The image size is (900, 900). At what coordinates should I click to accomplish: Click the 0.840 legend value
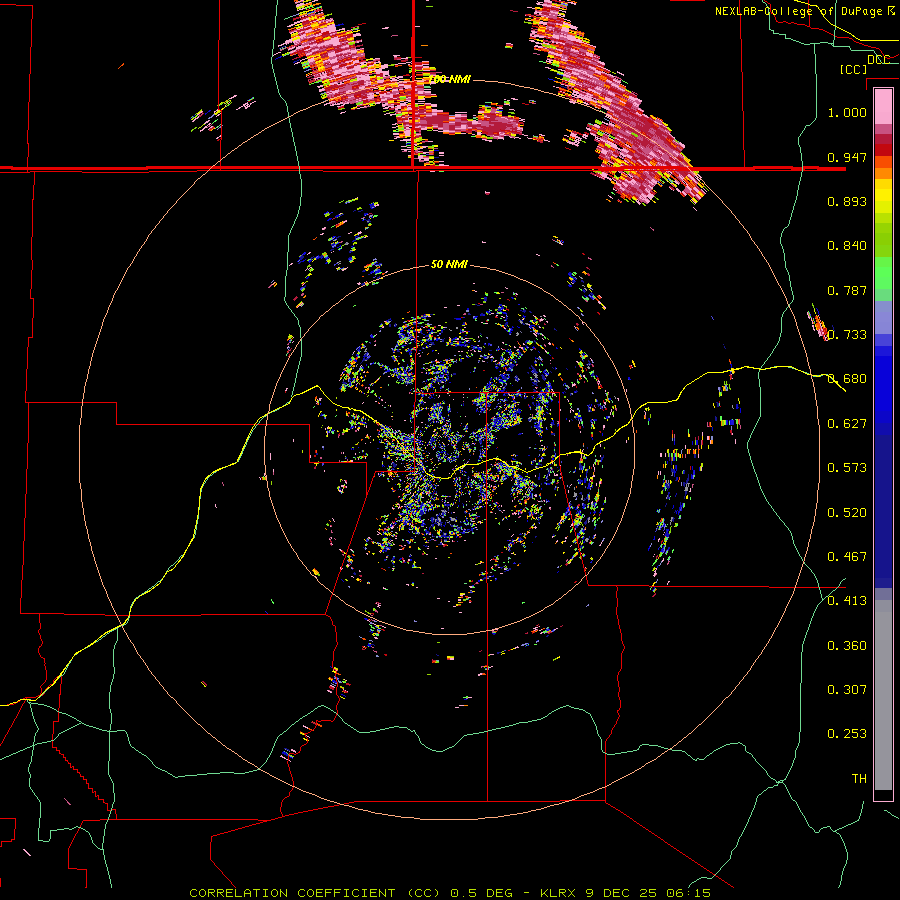point(847,246)
